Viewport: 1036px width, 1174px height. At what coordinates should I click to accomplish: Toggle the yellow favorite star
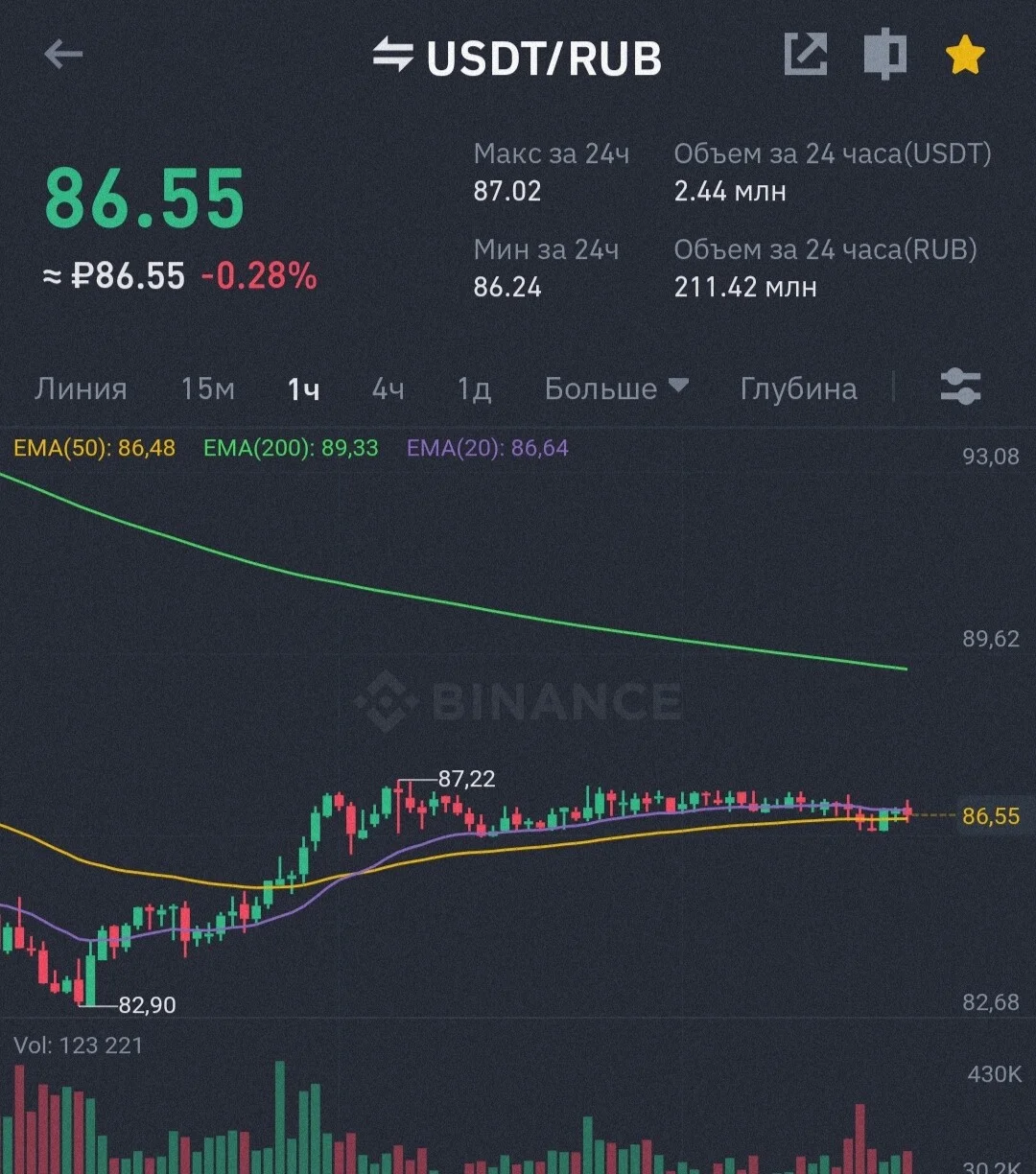(965, 56)
